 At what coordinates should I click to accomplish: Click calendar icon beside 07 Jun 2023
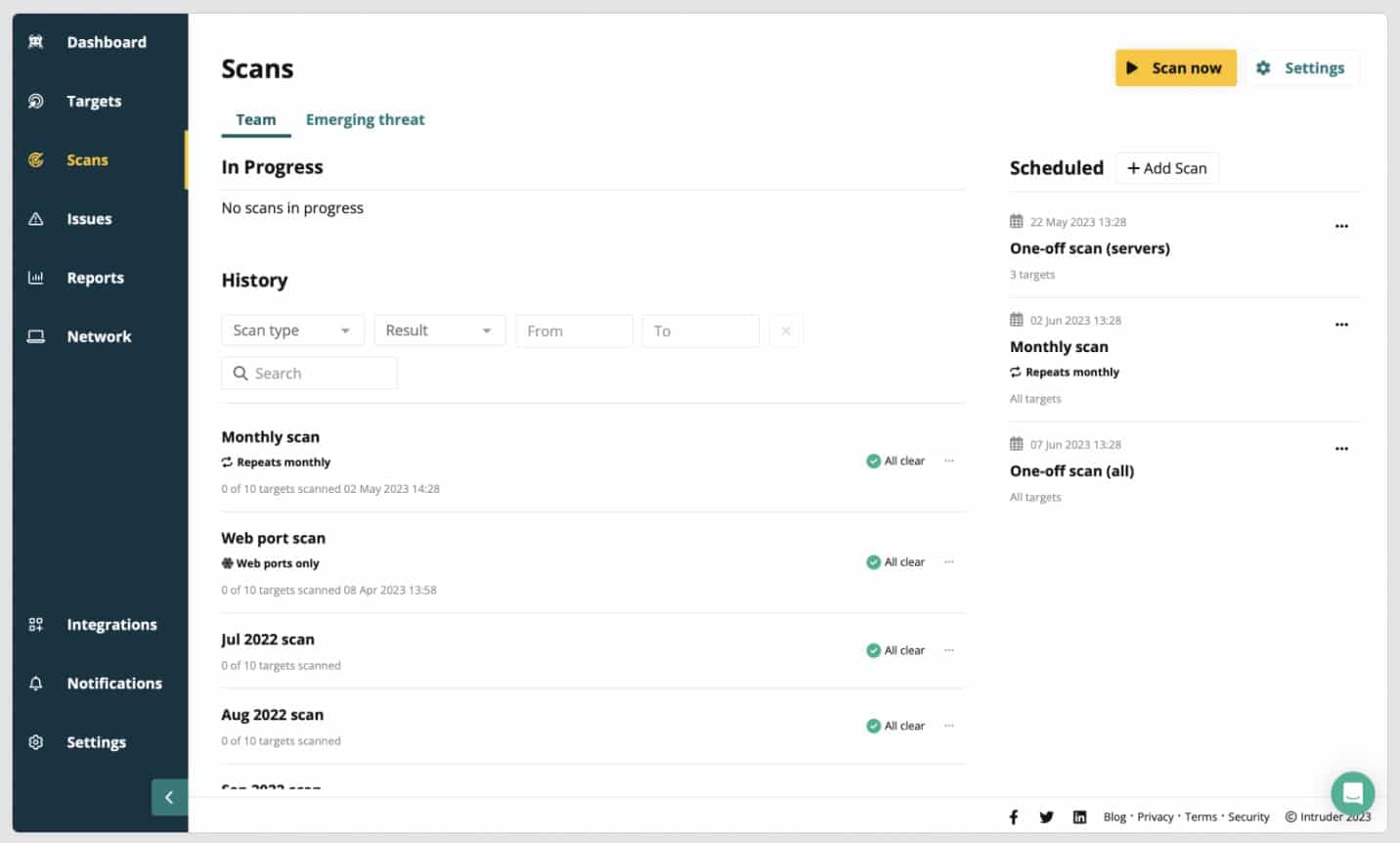[x=1017, y=444]
